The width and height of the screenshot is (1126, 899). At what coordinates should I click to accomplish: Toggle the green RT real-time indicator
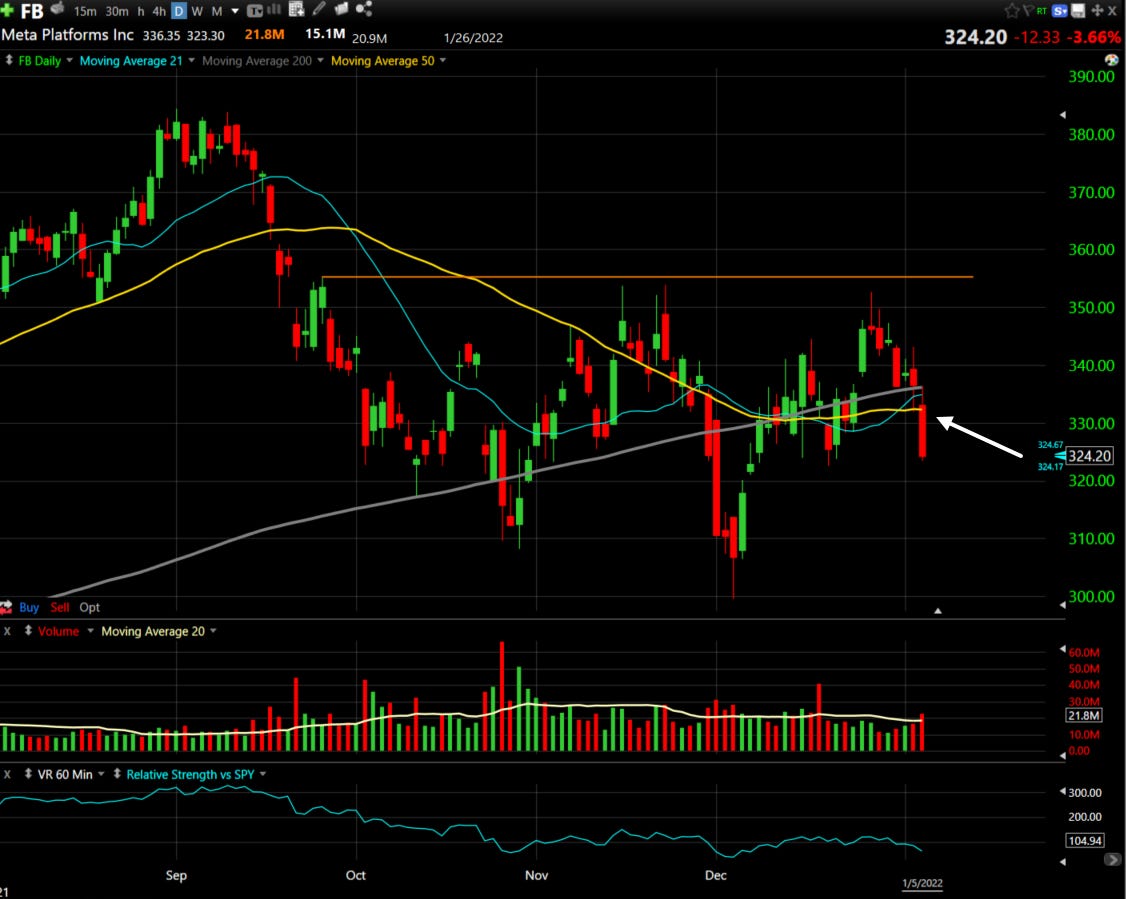tap(1041, 11)
